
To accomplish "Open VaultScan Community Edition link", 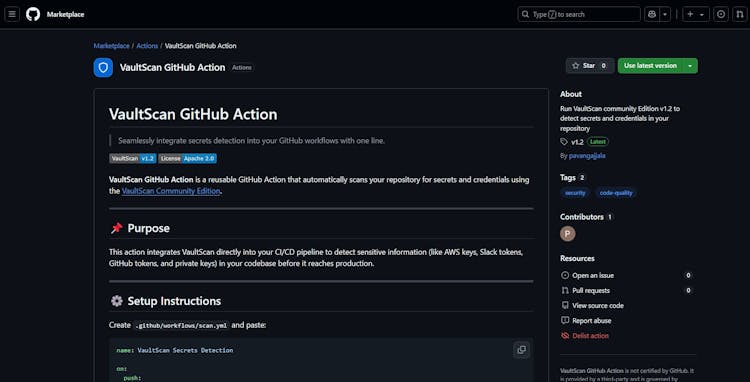I will point(171,191).
